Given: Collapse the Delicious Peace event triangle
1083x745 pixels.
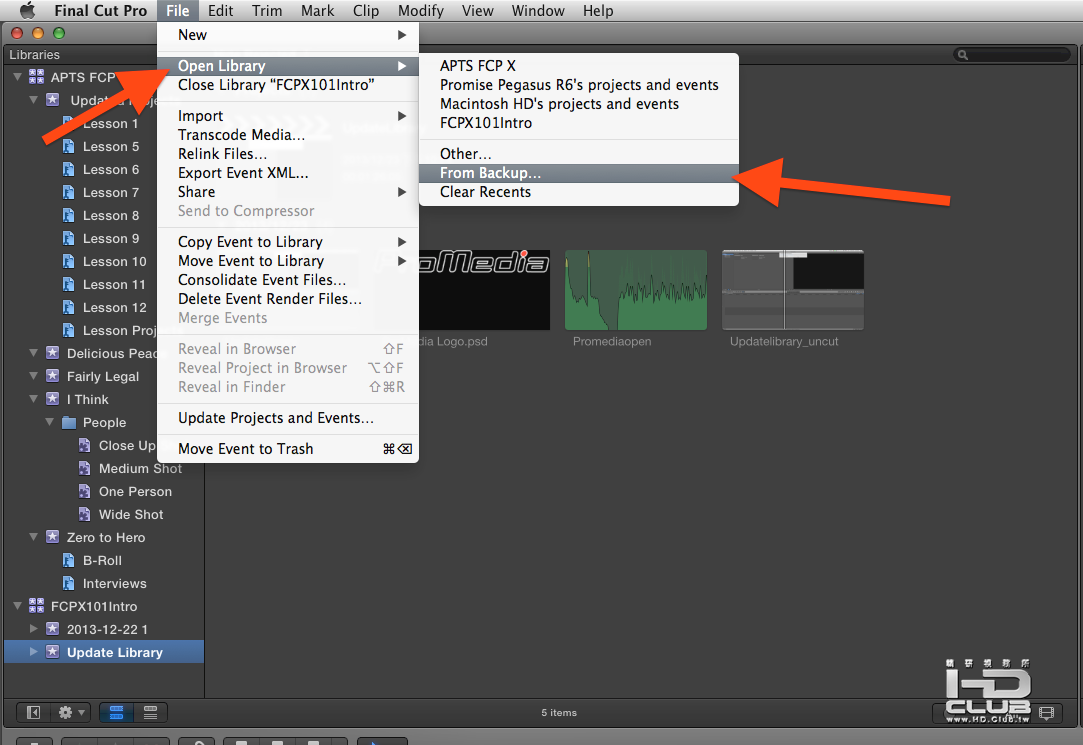Looking at the screenshot, I should [33, 352].
